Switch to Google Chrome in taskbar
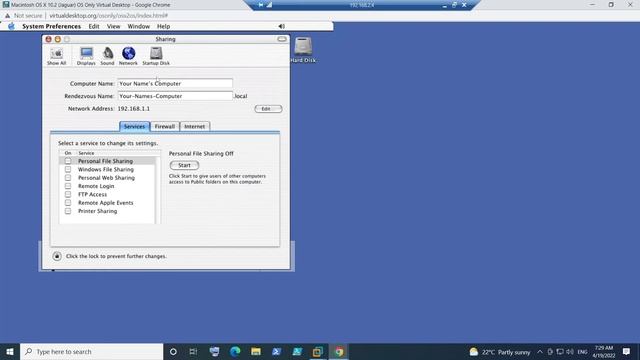This screenshot has height=360, width=640. click(339, 351)
